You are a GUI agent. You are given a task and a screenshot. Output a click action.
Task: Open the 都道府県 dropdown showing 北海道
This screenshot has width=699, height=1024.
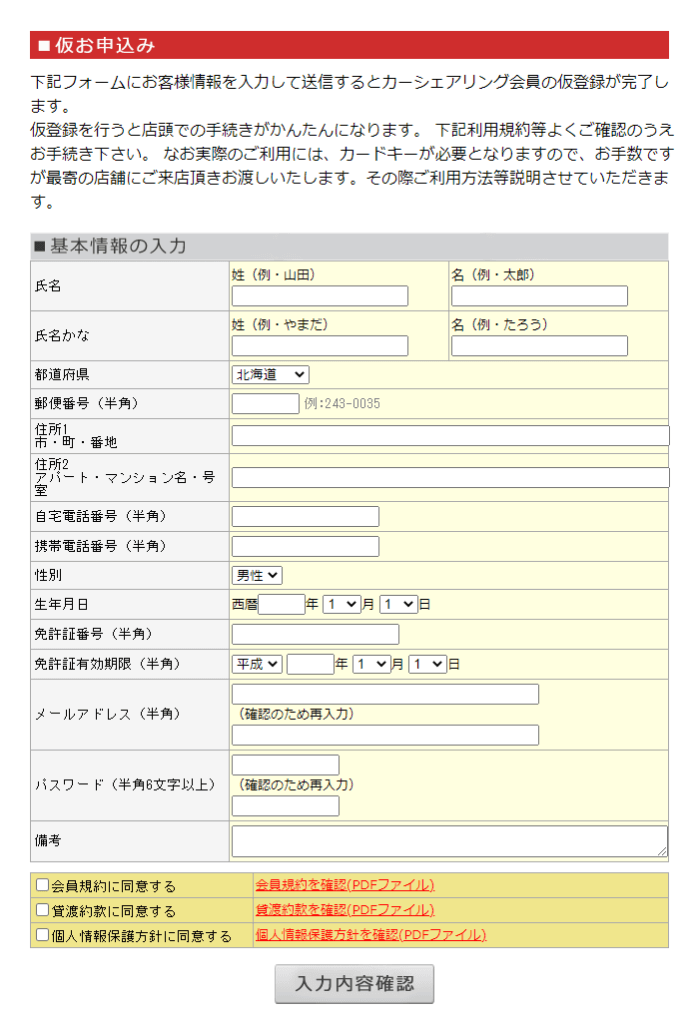(270, 374)
